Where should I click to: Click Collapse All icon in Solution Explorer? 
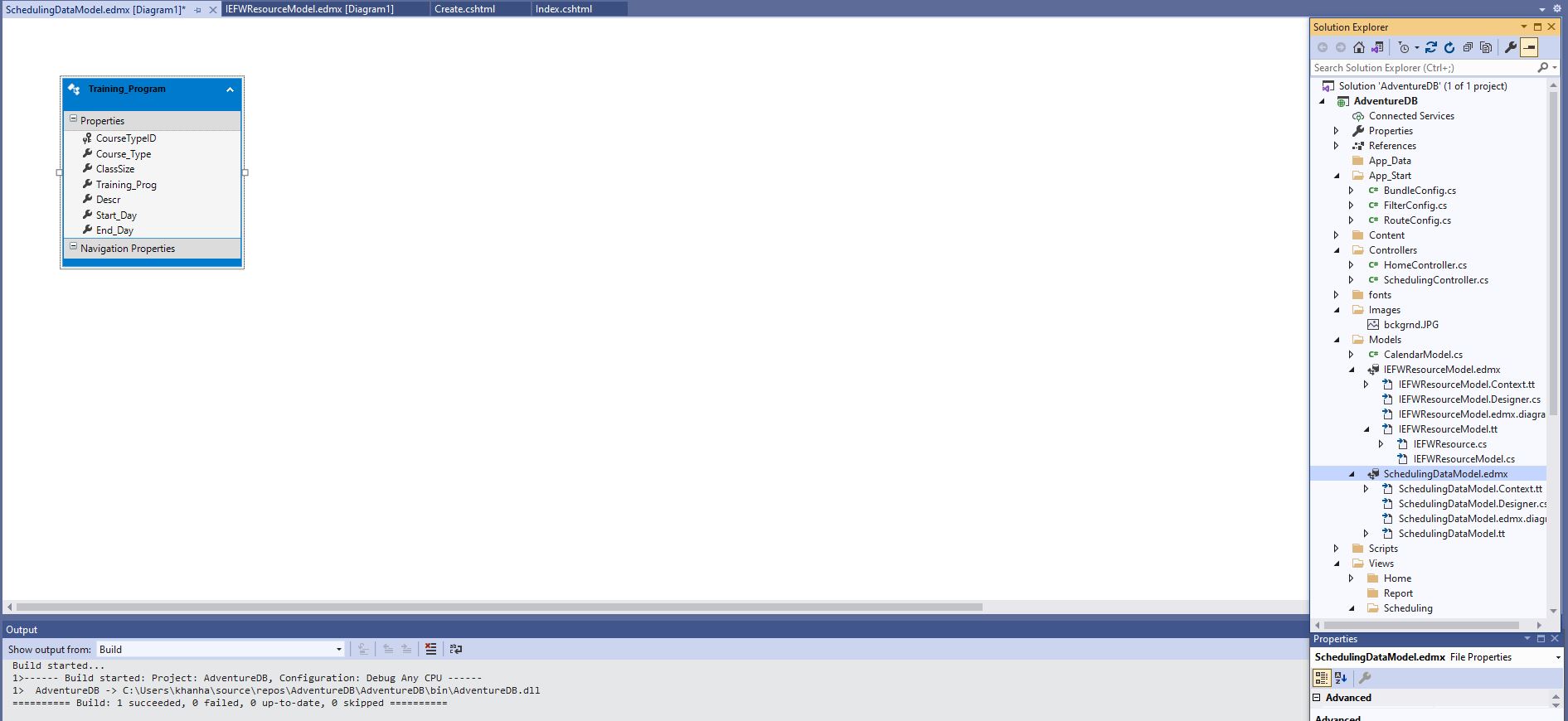coord(1468,47)
